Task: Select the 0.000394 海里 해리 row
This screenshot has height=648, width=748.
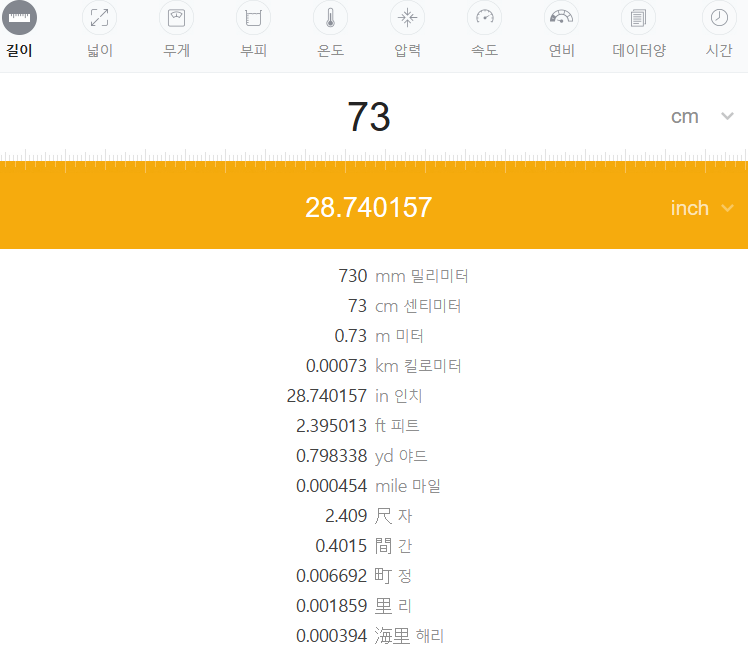Action: (370, 636)
